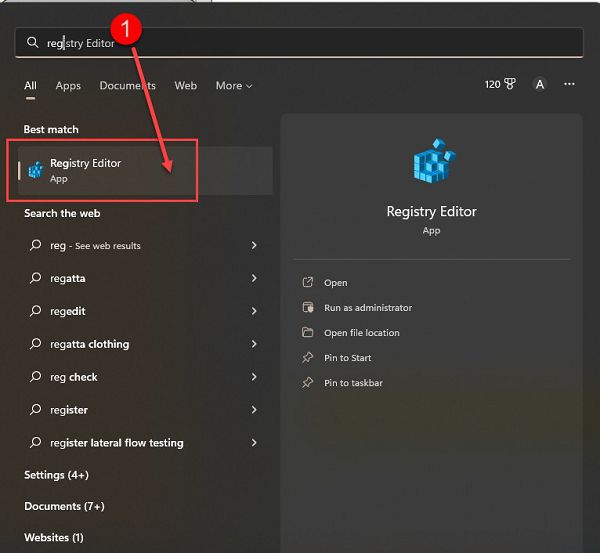The height and width of the screenshot is (553, 600).
Task: Click search icon beside 'regedit'
Action: tap(35, 311)
